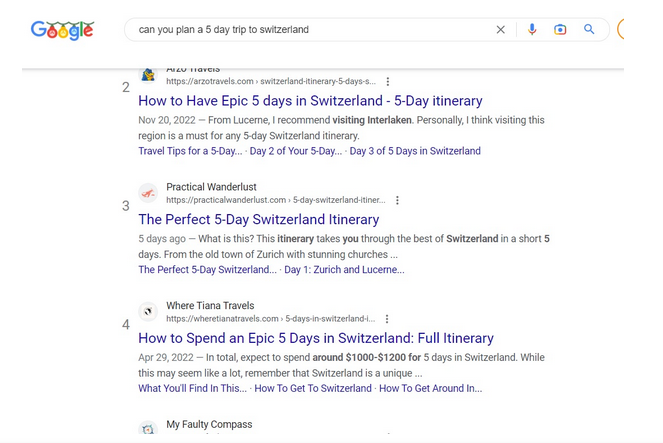The image size is (663, 443).
Task: Open Google Lens image search
Action: point(560,30)
